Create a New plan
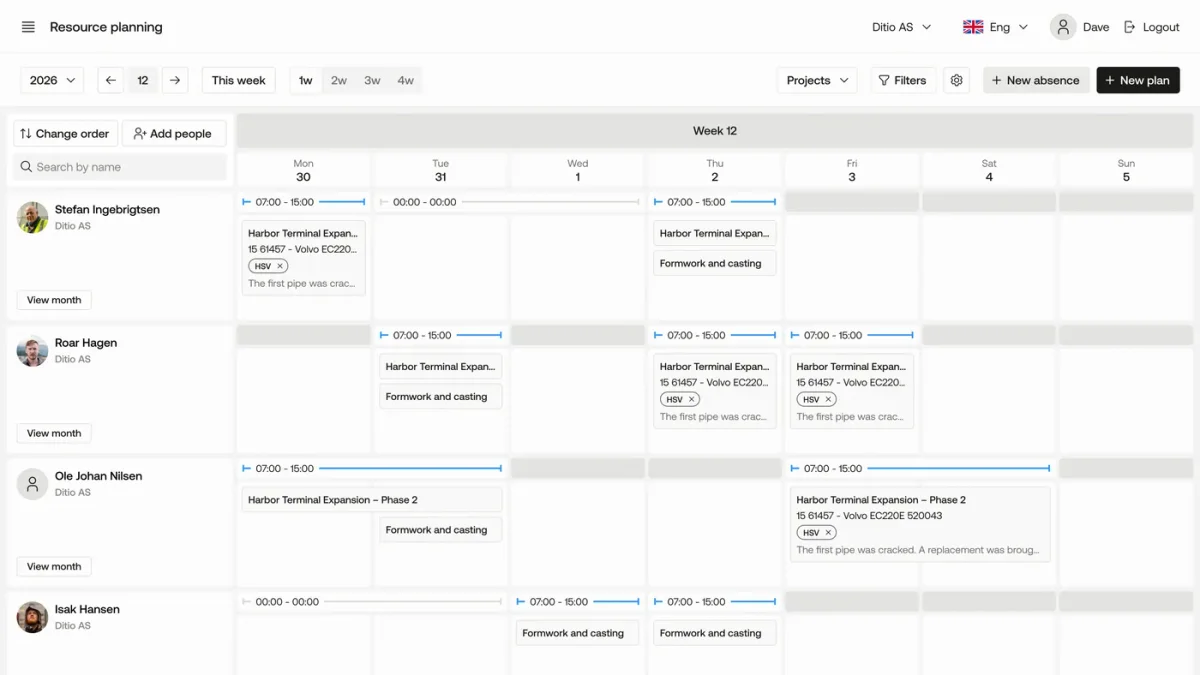The image size is (1200, 675). pyautogui.click(x=1138, y=81)
